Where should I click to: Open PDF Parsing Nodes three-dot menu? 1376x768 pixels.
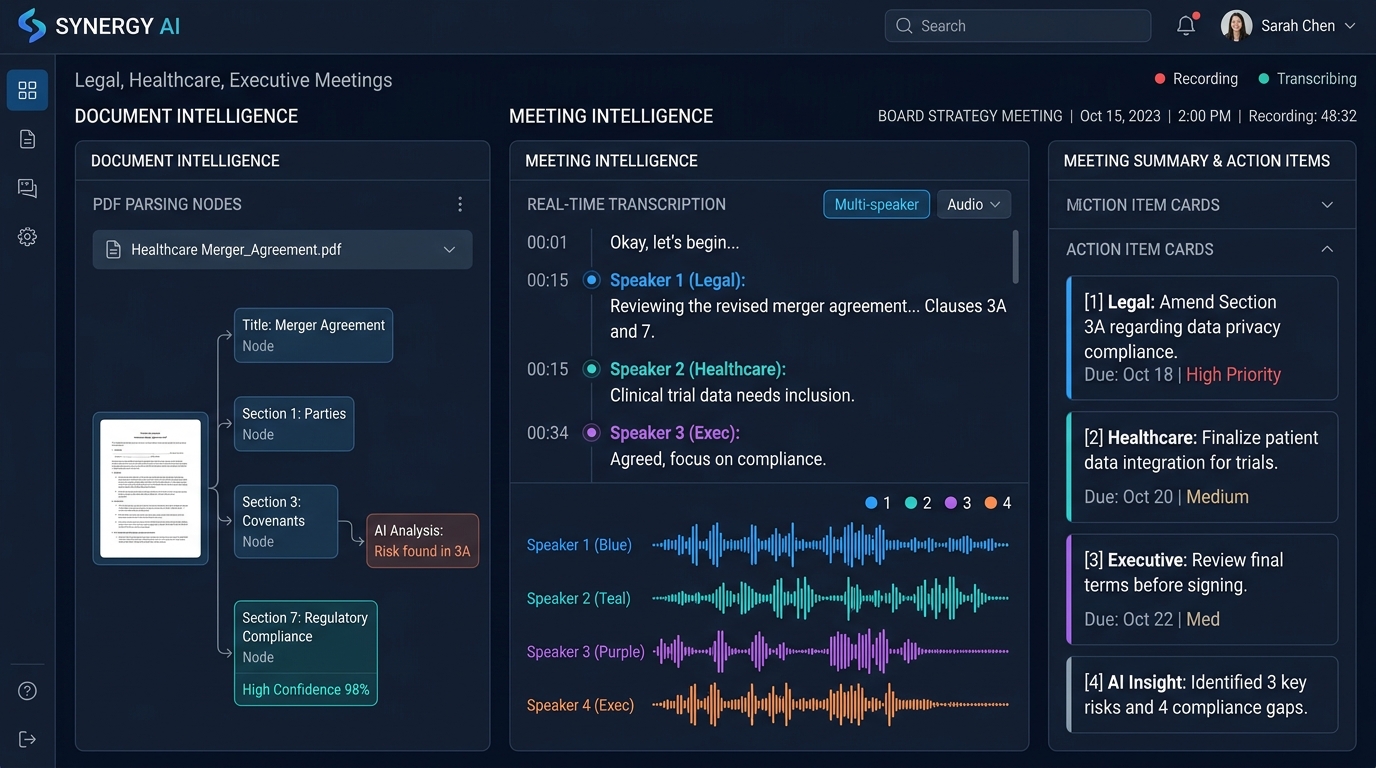(x=460, y=204)
